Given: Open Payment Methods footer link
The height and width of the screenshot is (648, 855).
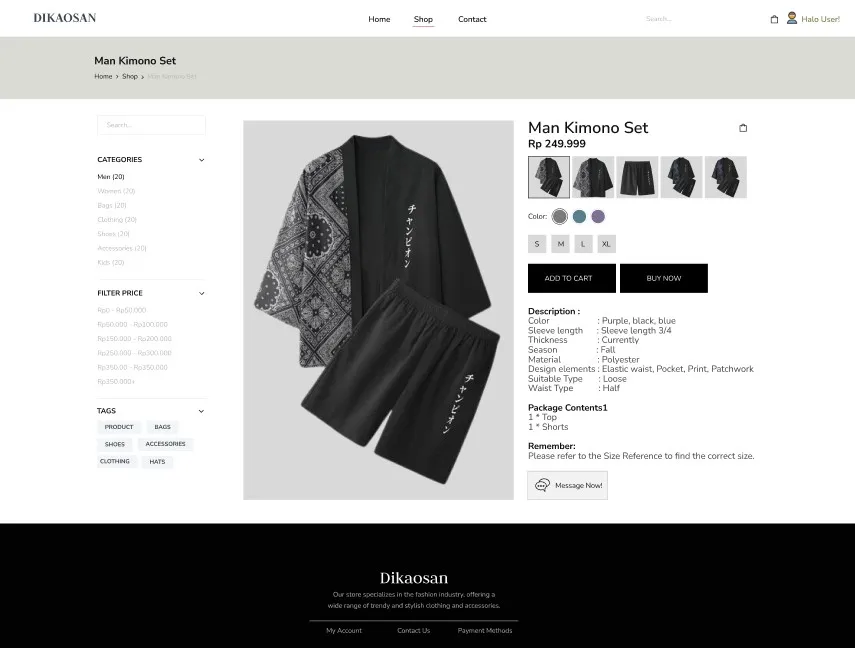Looking at the screenshot, I should (x=485, y=631).
